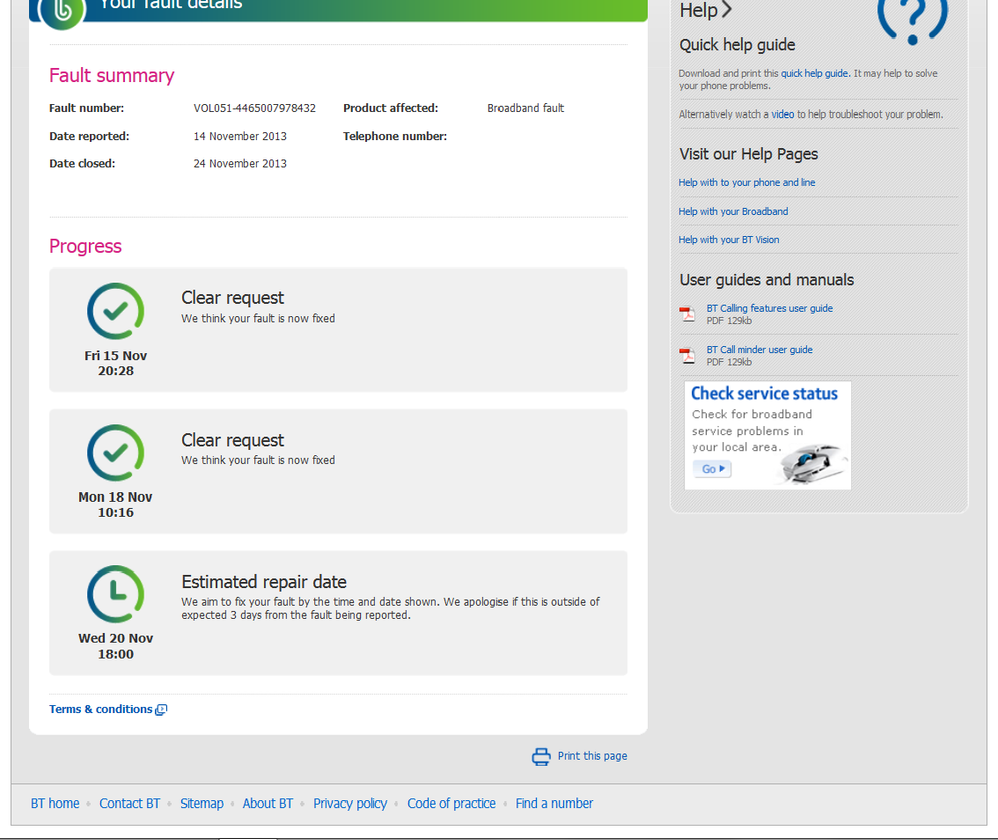Click the large question mark help icon
Viewport: 998px width, 840px height.
coord(912,21)
